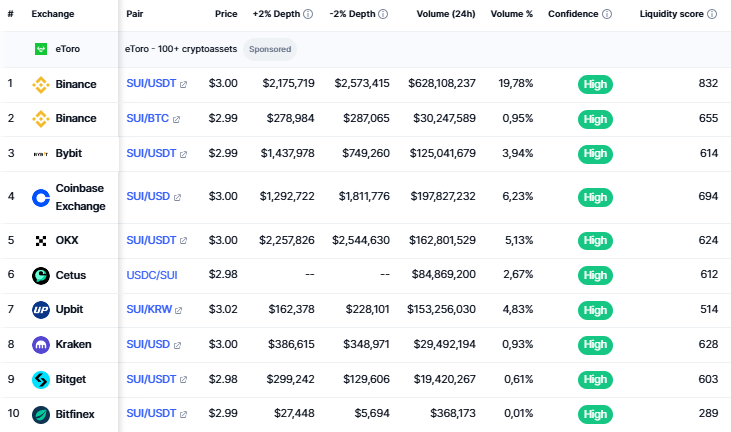Screen dimensions: 731x432
Task: Select -2% depth value $5,694
Action: (372, 413)
